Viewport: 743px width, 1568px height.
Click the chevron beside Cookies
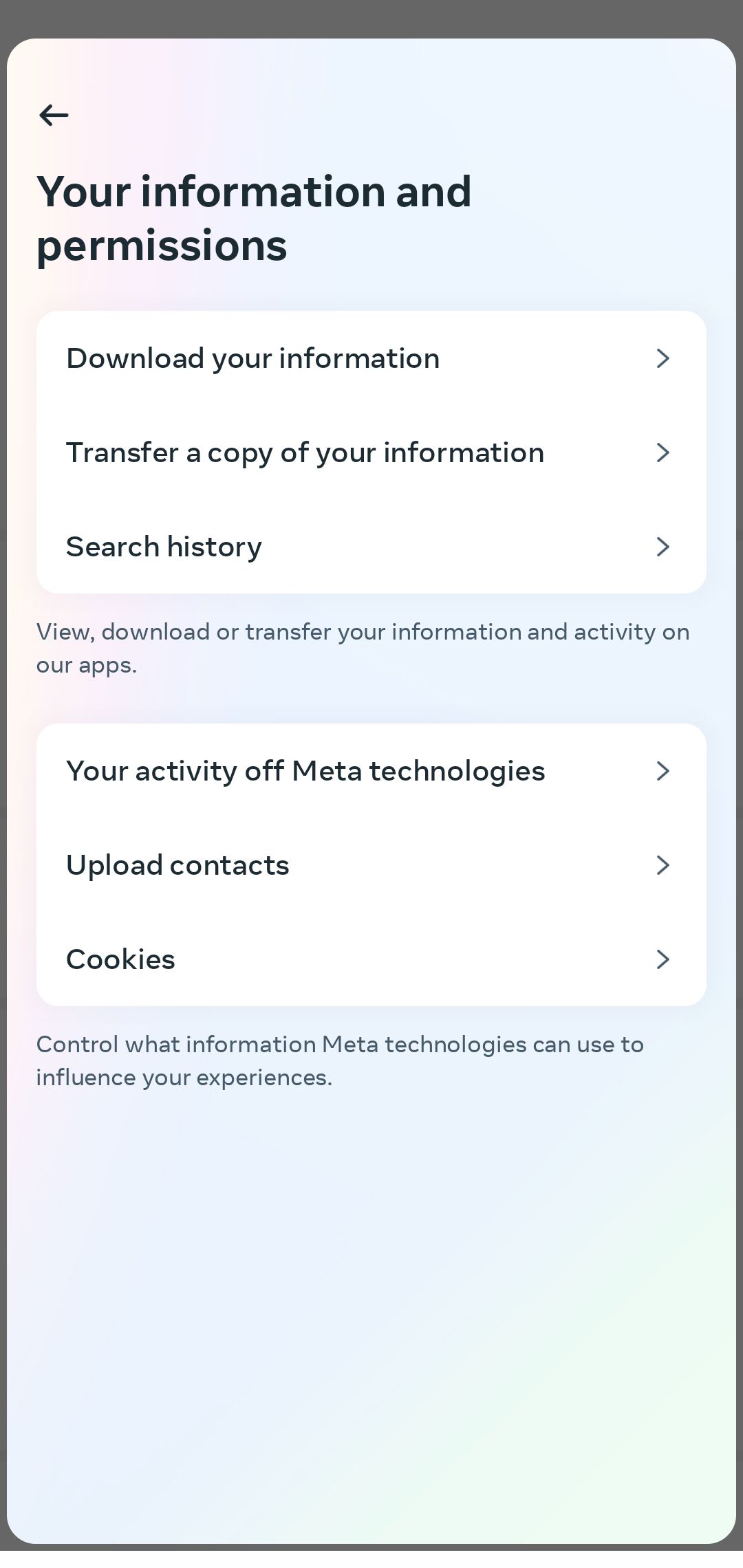[663, 959]
